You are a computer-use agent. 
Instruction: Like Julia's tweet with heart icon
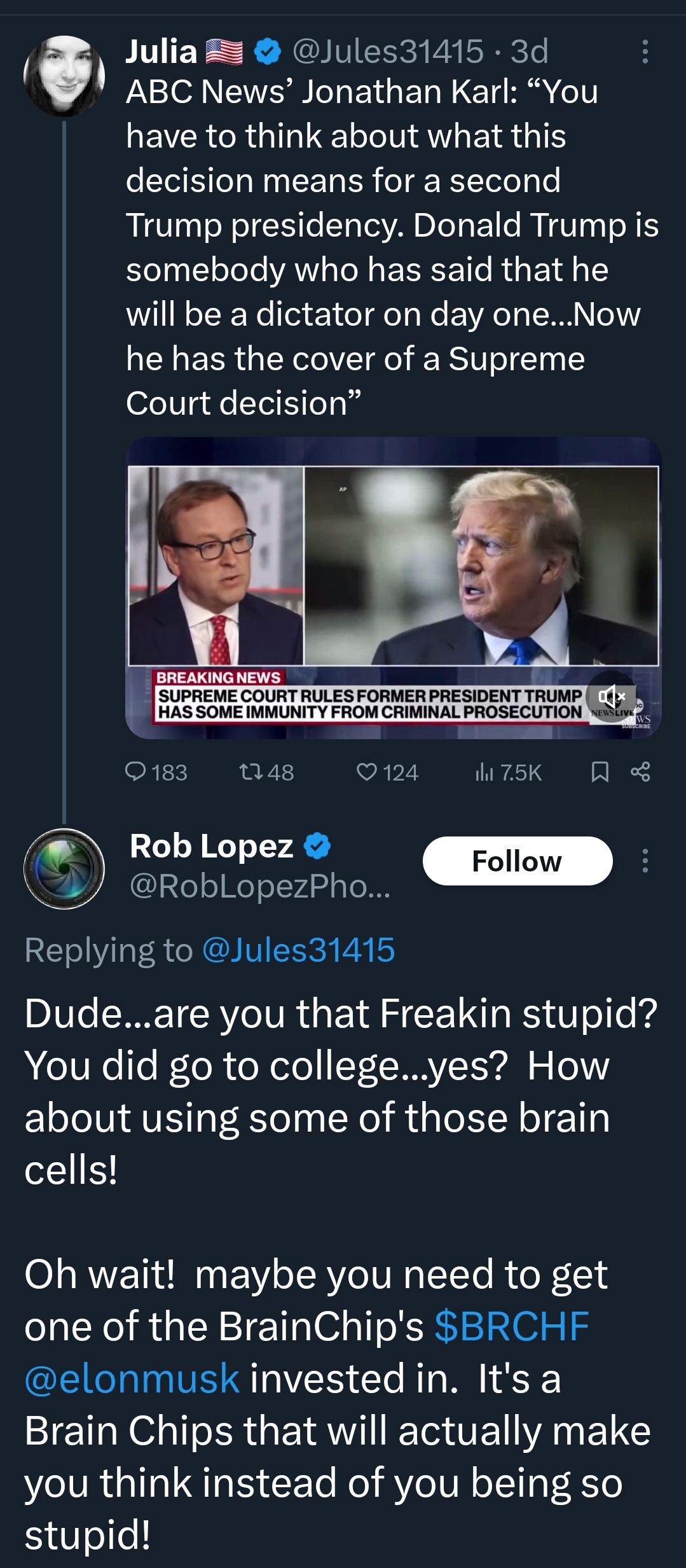pos(367,772)
